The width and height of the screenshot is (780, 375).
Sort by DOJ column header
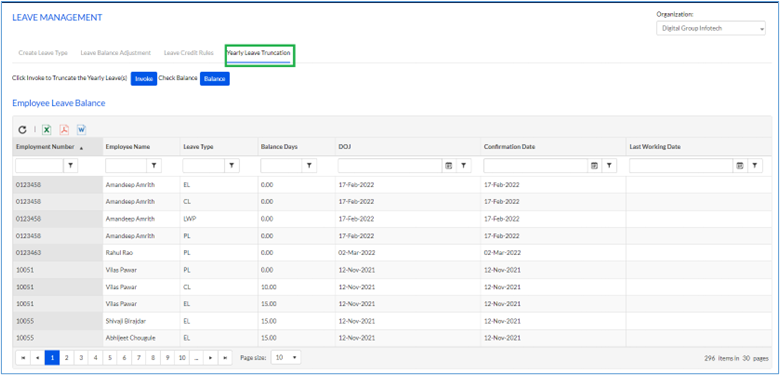coord(344,147)
